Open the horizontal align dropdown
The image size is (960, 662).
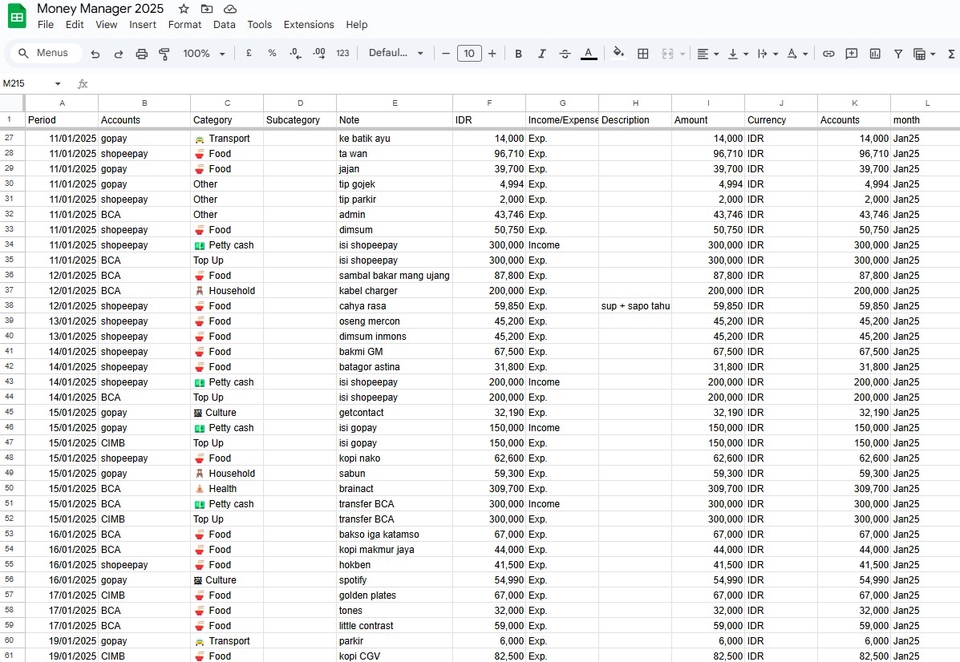coord(708,54)
